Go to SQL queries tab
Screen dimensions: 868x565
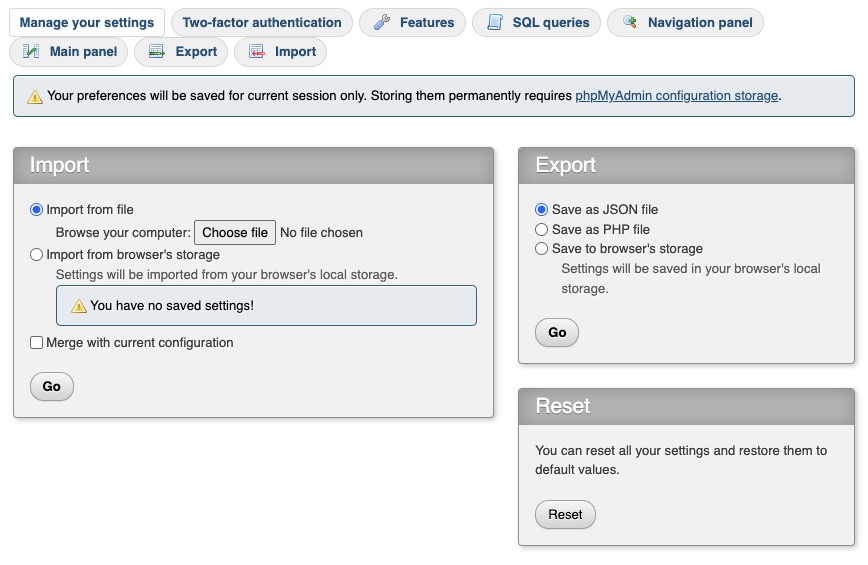(536, 23)
